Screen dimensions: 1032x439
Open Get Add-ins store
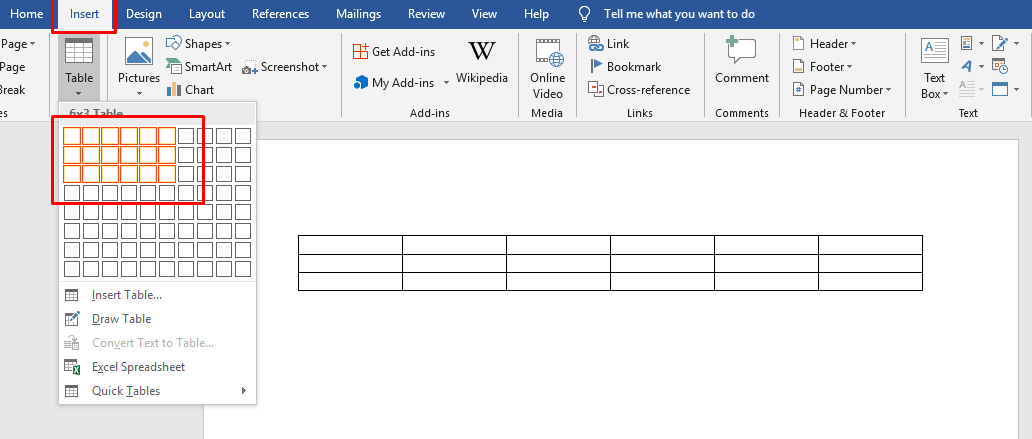click(x=394, y=51)
